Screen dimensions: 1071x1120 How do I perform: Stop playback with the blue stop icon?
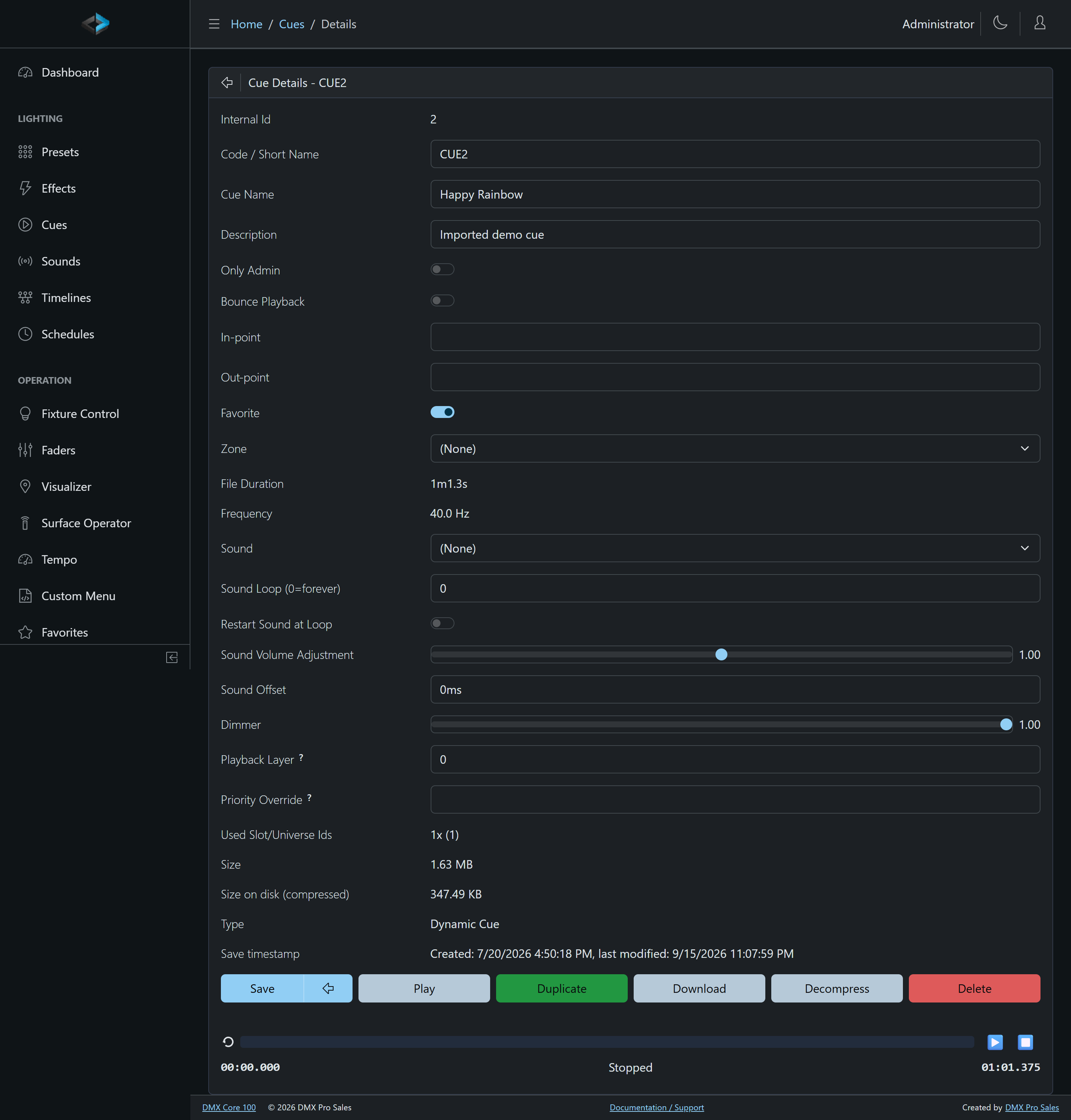[x=1025, y=1042]
